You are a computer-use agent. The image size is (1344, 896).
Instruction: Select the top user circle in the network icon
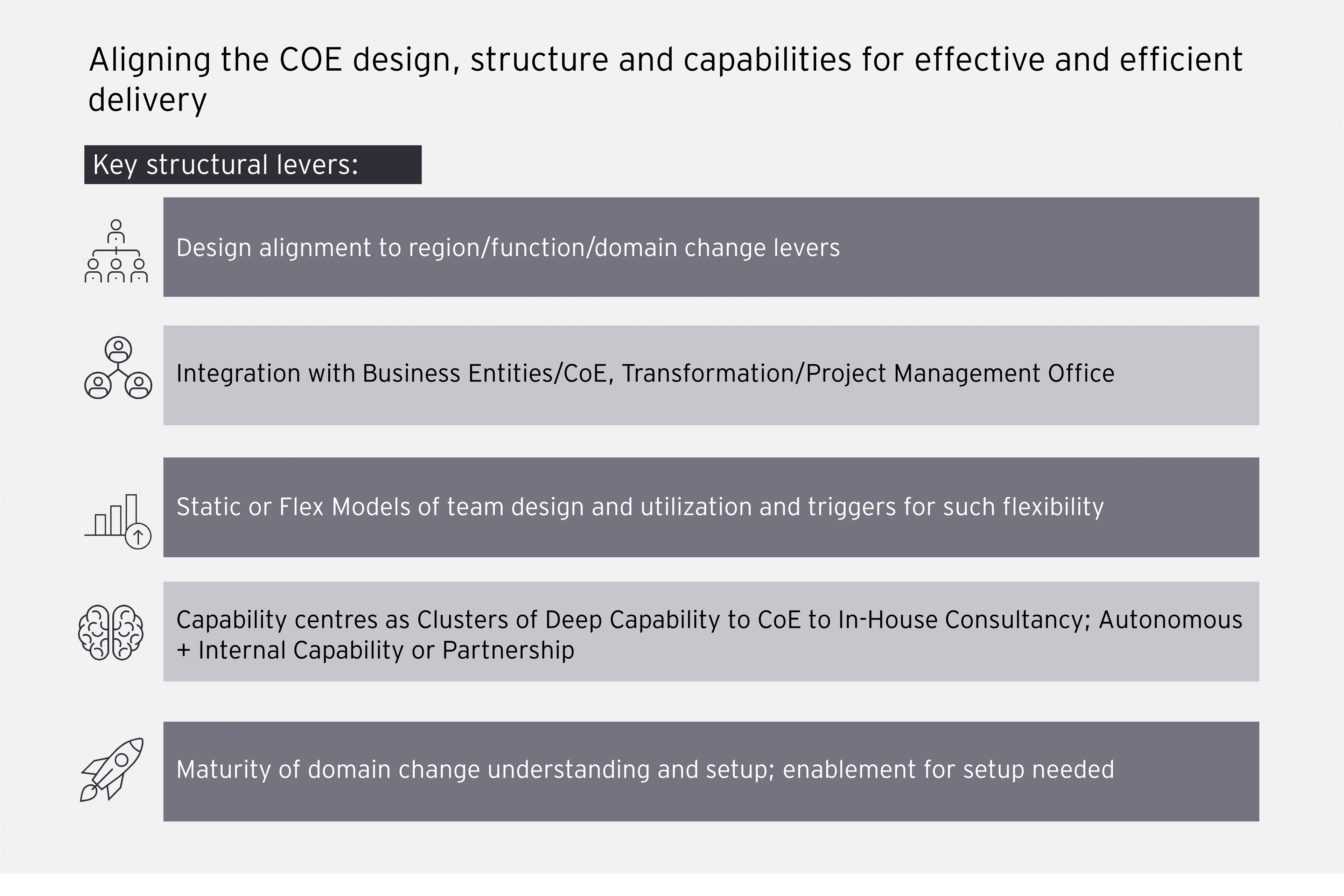pyautogui.click(x=118, y=349)
